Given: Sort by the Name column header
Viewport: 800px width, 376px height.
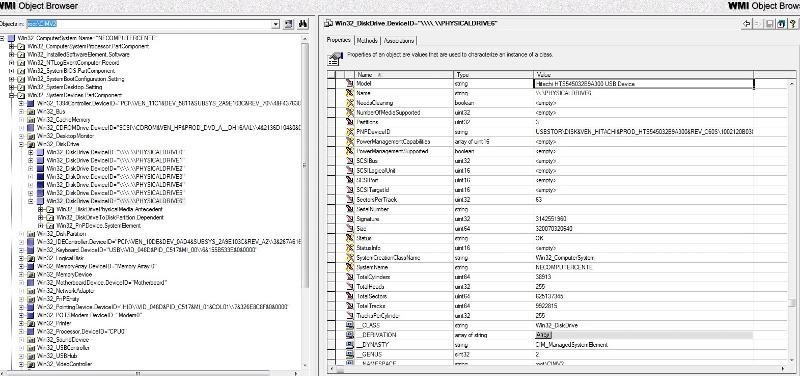Looking at the screenshot, I should (x=404, y=74).
